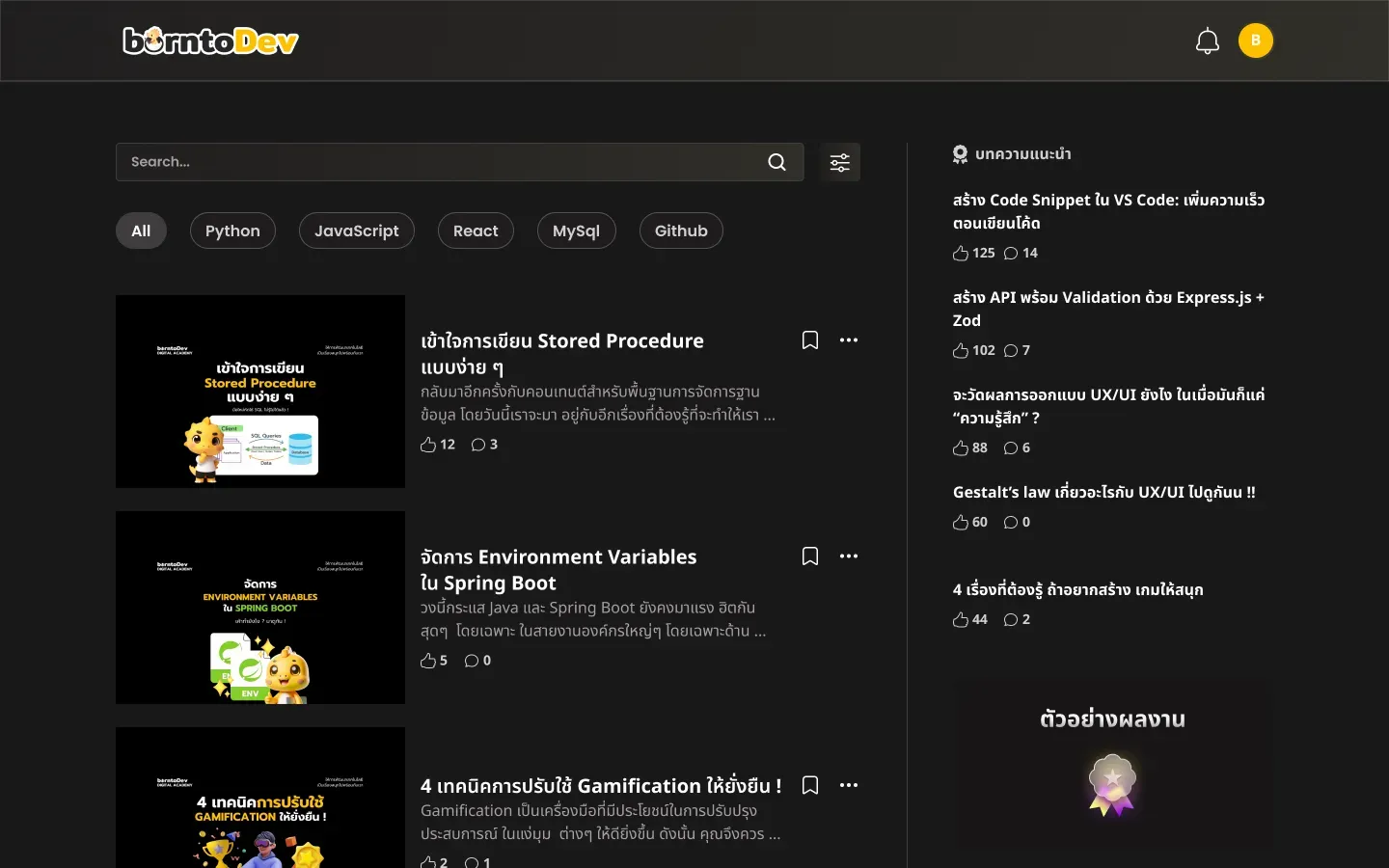Screen dimensions: 1389x868
Task: Like the Stored Procedure article
Action: pyautogui.click(x=429, y=445)
